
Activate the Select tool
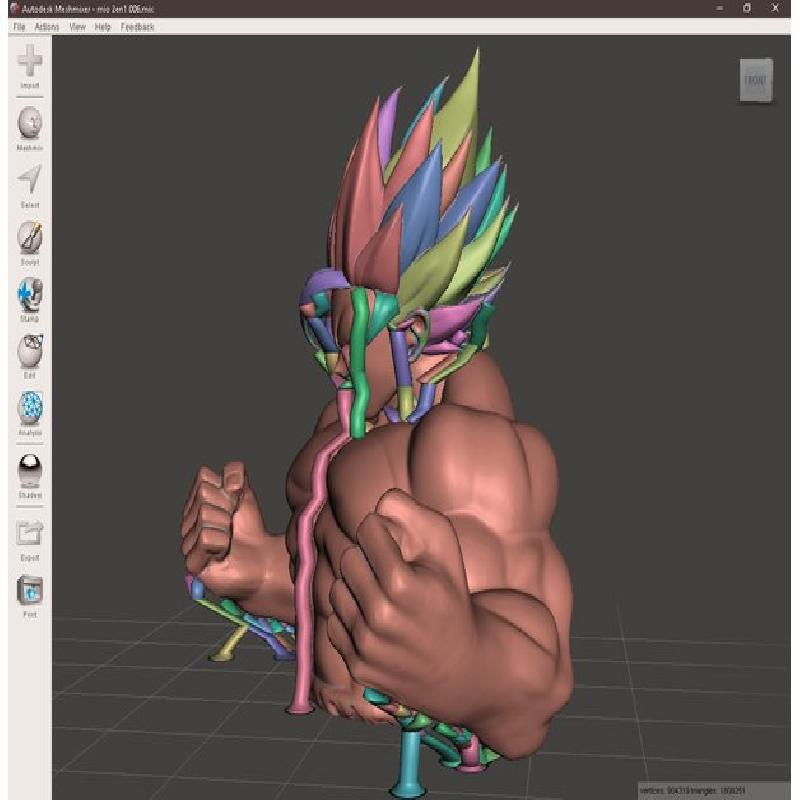click(30, 179)
